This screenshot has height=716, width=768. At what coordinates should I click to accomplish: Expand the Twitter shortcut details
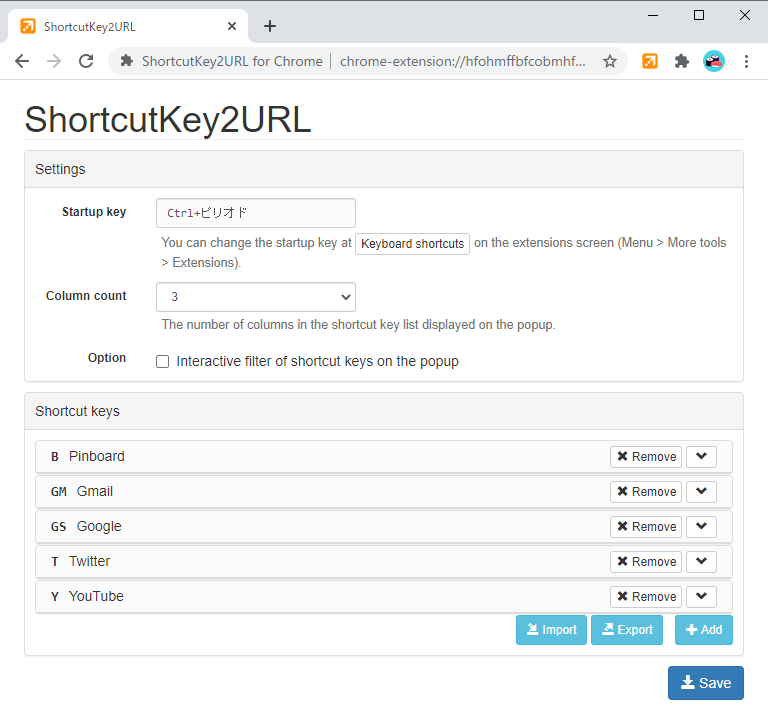(701, 562)
